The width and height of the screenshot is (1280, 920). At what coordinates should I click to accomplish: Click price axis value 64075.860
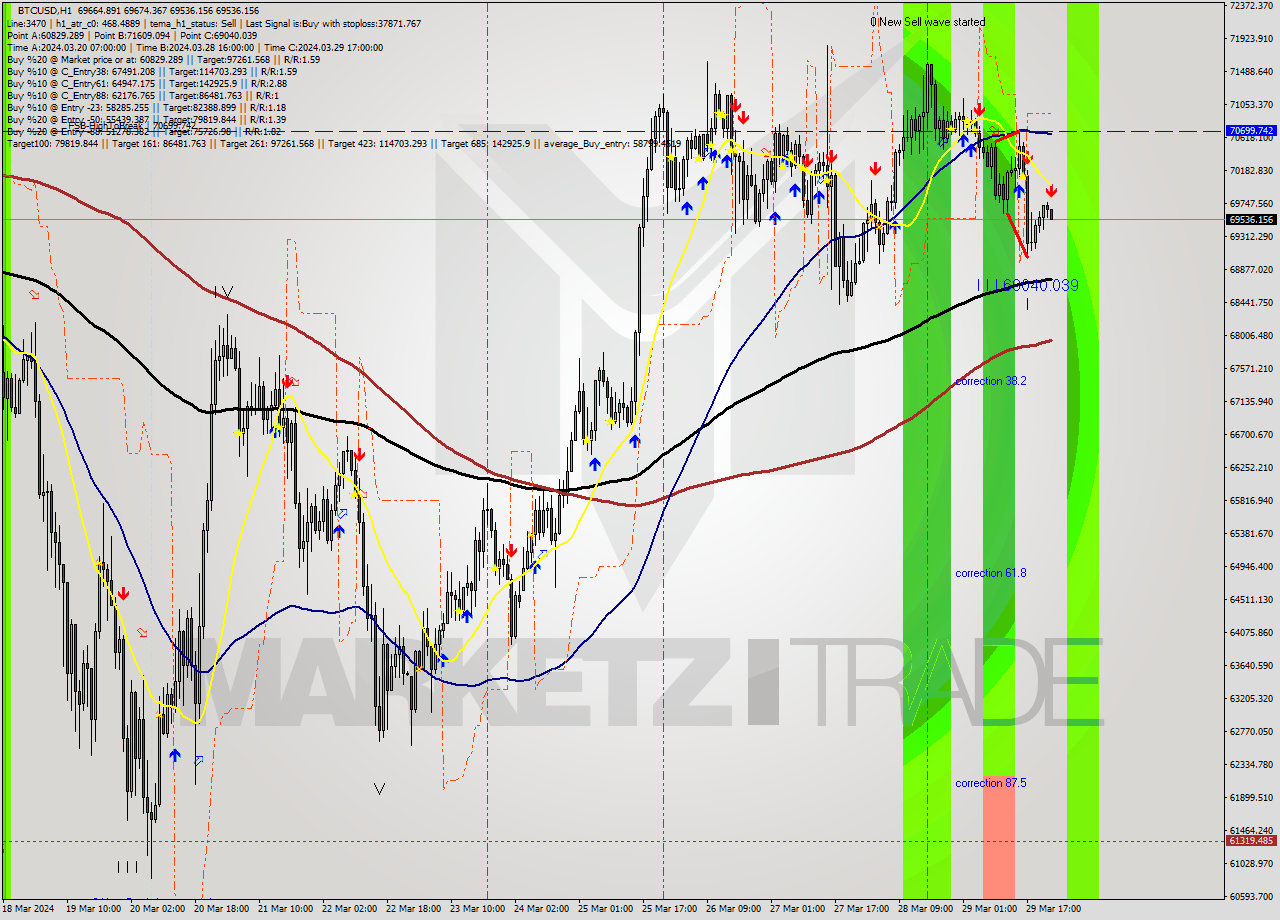[1251, 633]
